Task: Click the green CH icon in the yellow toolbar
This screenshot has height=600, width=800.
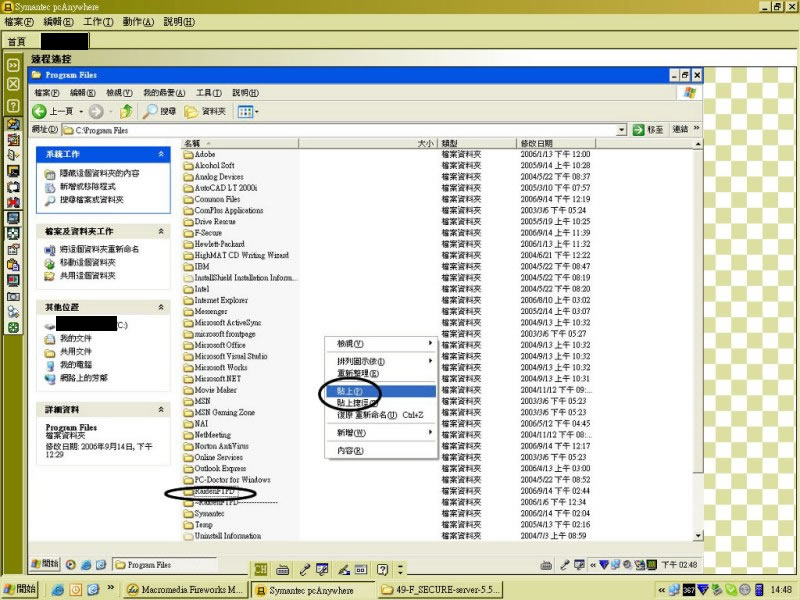Action: [261, 569]
